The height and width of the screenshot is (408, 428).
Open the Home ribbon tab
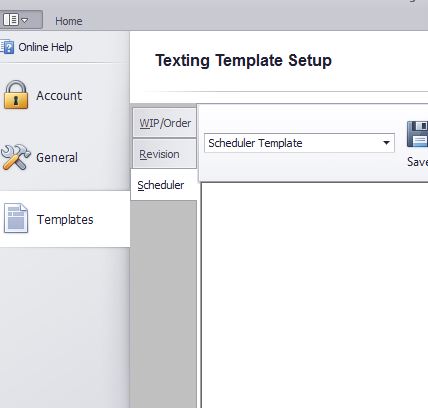69,21
